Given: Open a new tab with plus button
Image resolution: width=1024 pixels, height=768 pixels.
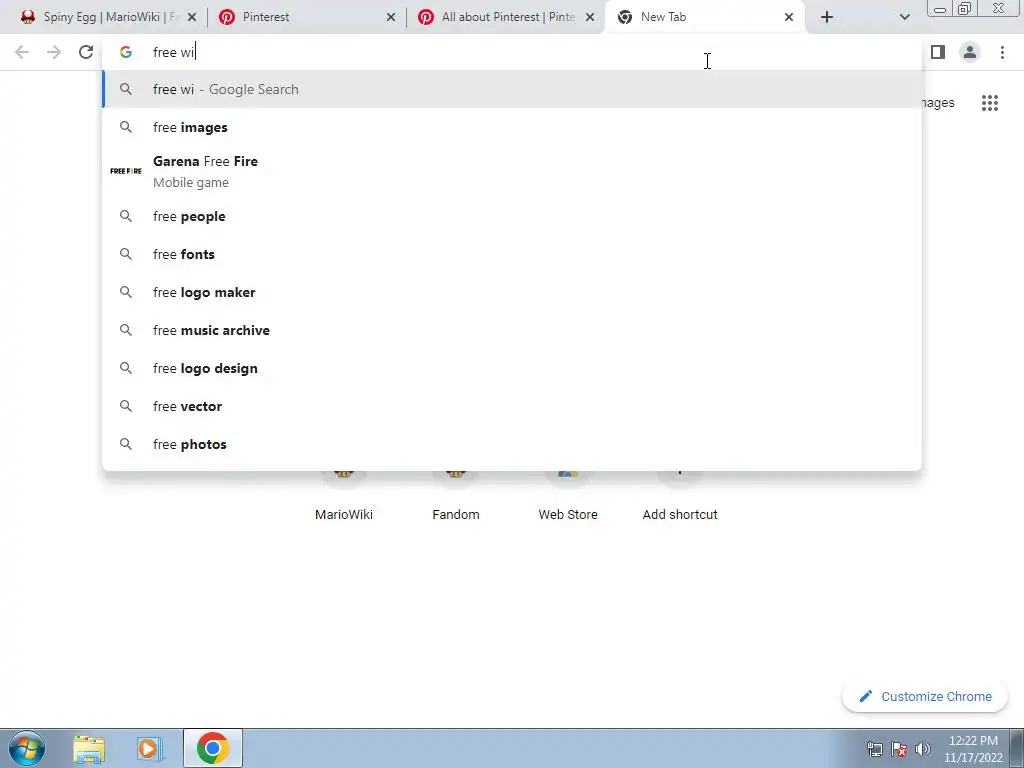Looking at the screenshot, I should click(x=827, y=17).
